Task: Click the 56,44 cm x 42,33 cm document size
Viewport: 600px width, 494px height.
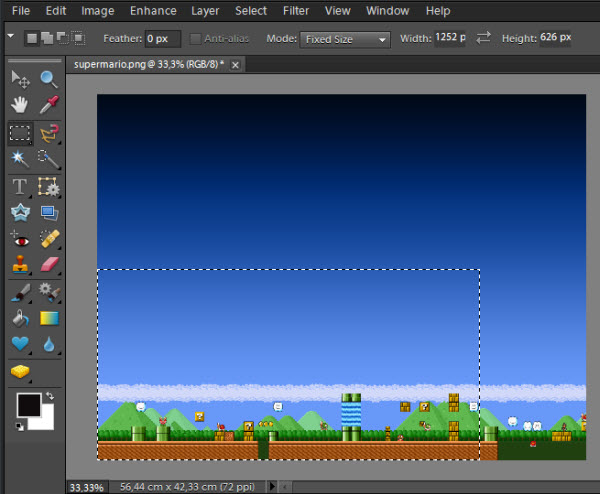Action: click(x=187, y=487)
